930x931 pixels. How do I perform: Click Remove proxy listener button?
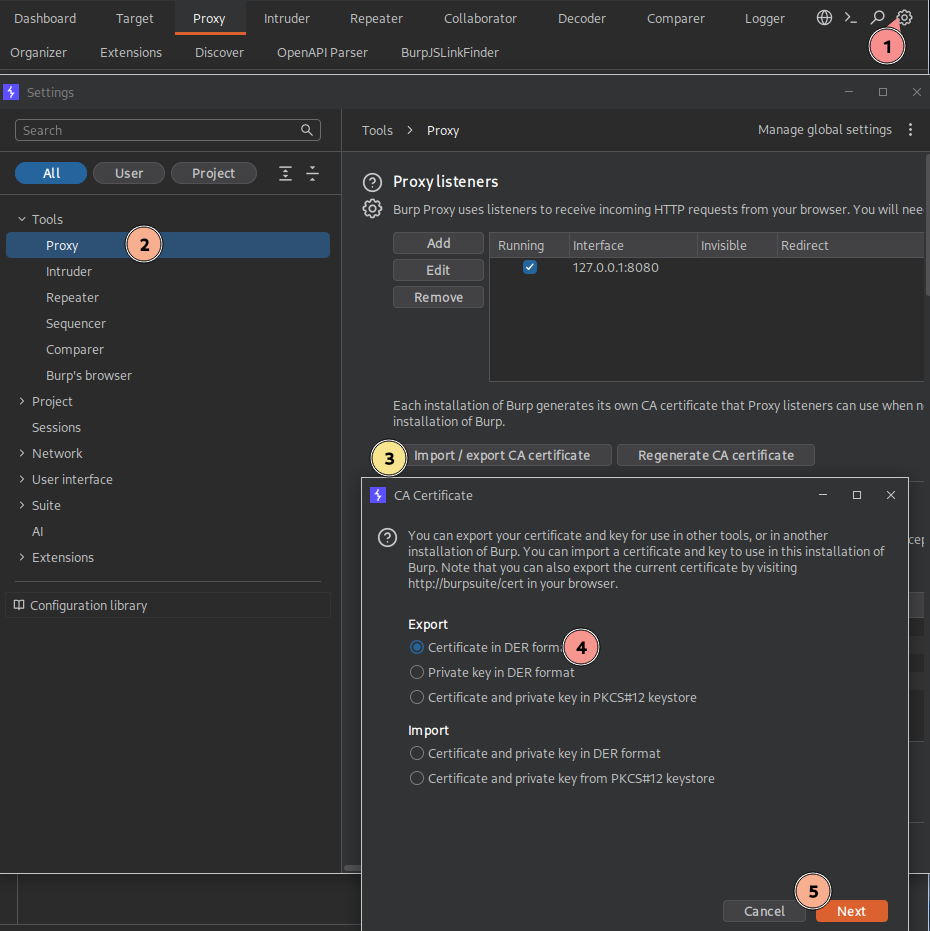(x=438, y=297)
